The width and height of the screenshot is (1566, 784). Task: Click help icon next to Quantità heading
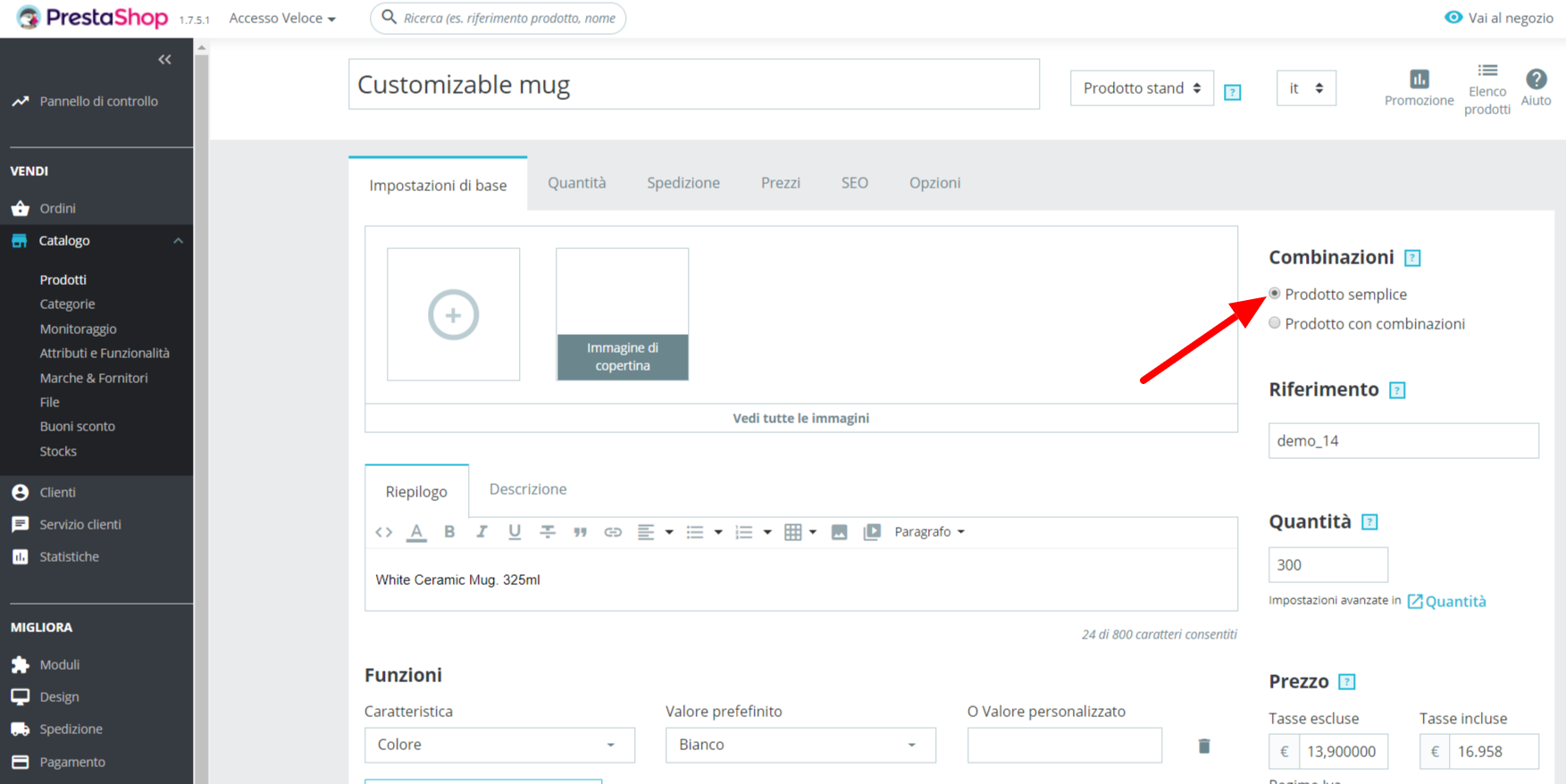(x=1369, y=522)
